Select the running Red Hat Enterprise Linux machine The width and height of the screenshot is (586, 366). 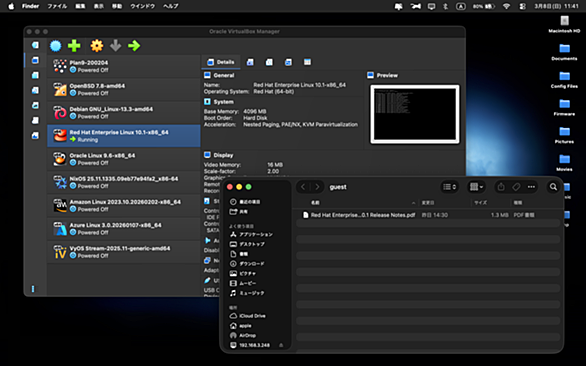pyautogui.click(x=124, y=136)
